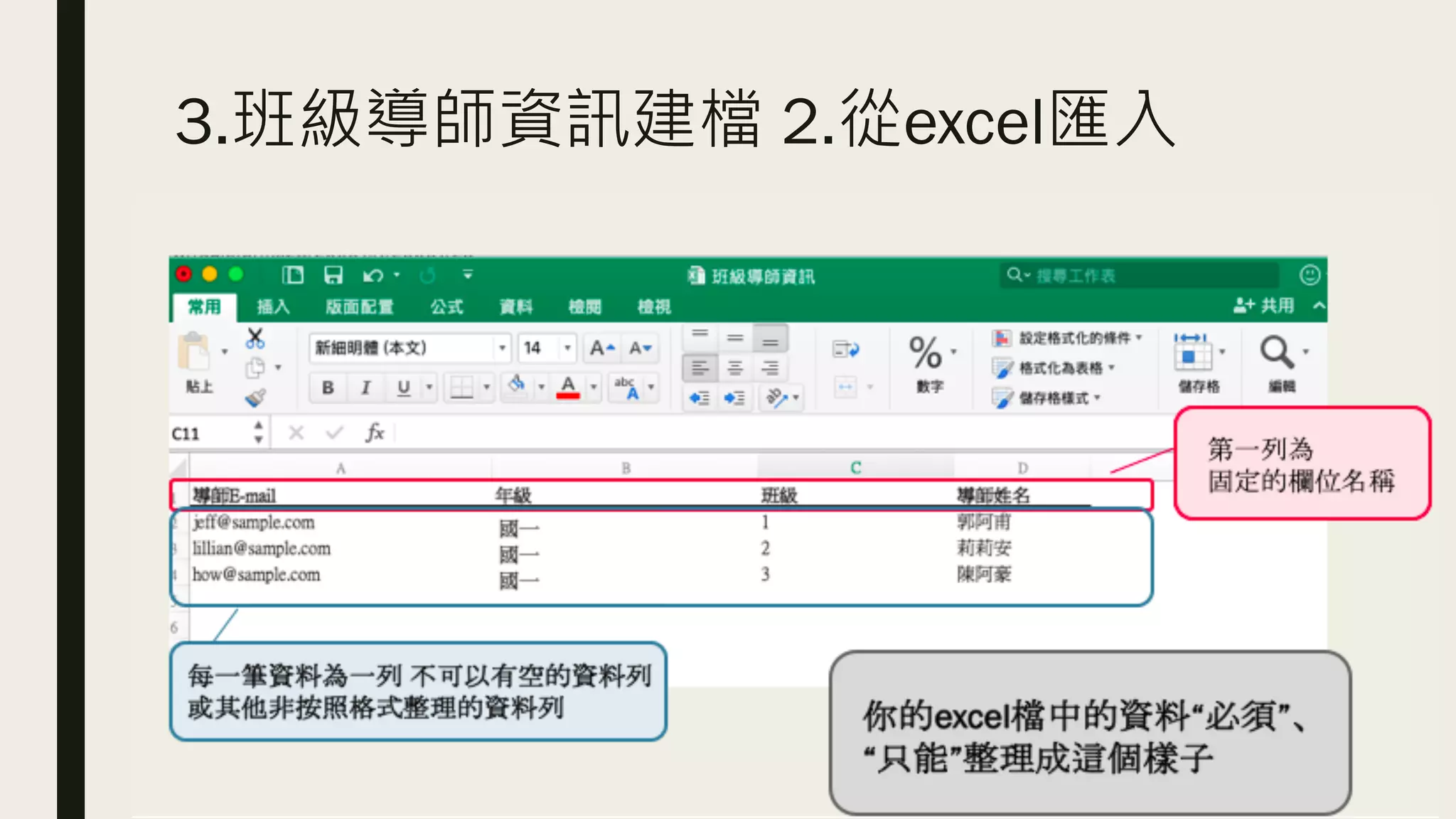The width and height of the screenshot is (1456, 819).
Task: Click the fill color paint bucket icon
Action: click(x=517, y=385)
